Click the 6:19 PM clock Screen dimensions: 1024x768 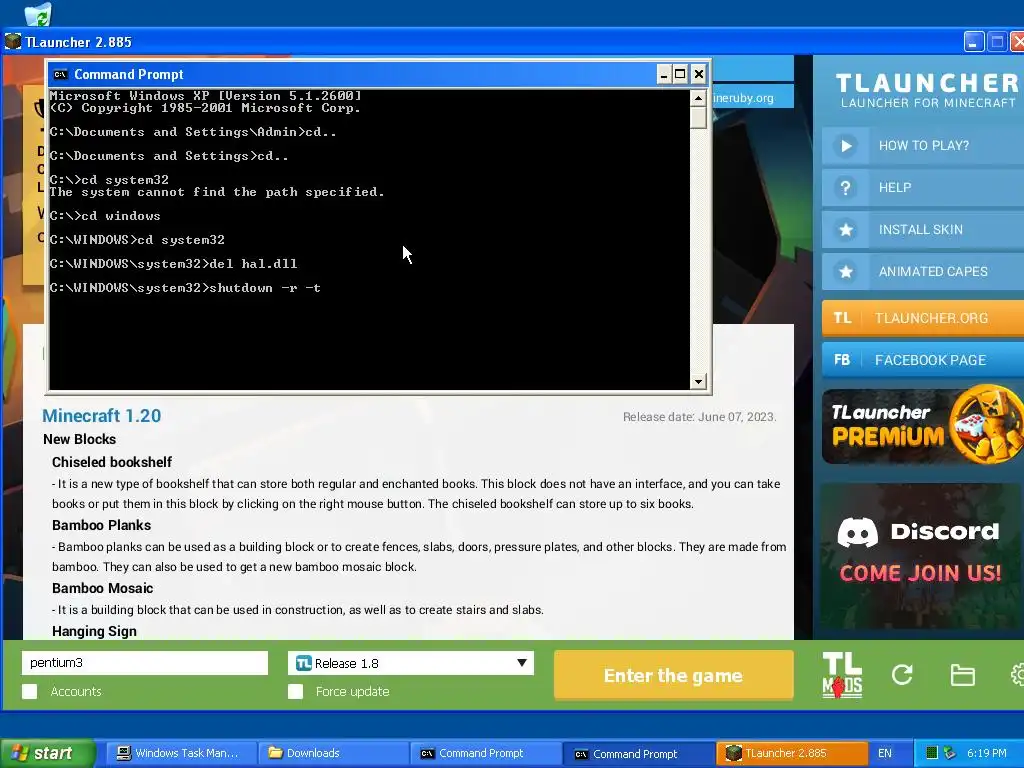pyautogui.click(x=986, y=753)
